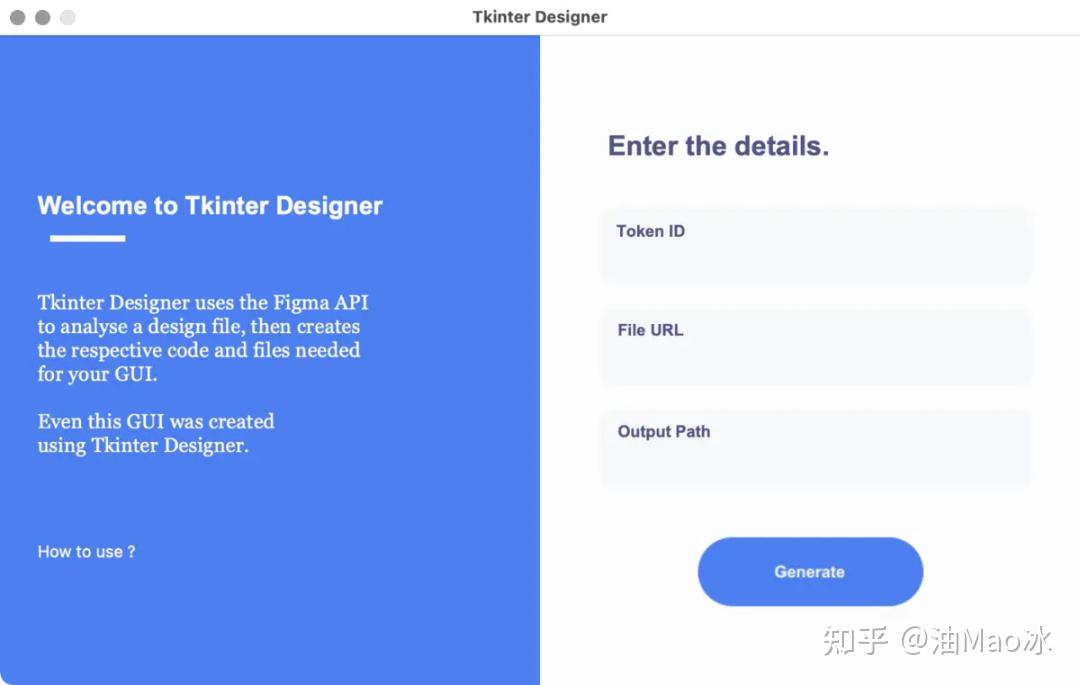Image resolution: width=1080 pixels, height=685 pixels.
Task: Select the File URL entry box
Action: pos(816,346)
